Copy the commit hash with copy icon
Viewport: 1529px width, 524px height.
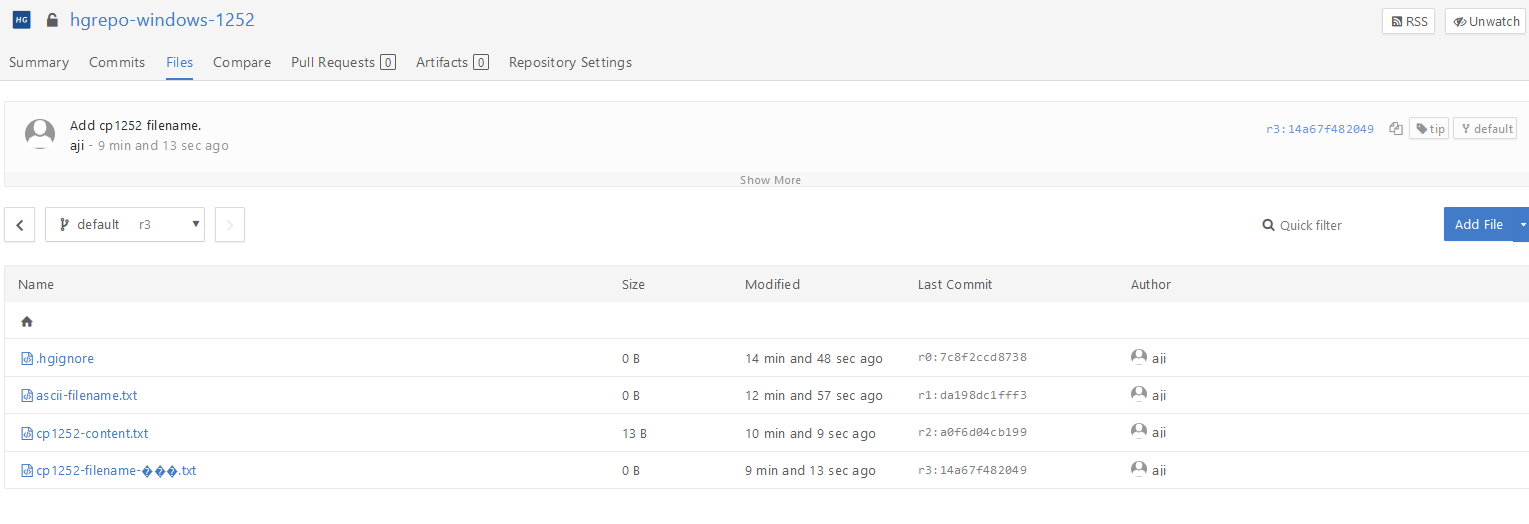[x=1395, y=129]
